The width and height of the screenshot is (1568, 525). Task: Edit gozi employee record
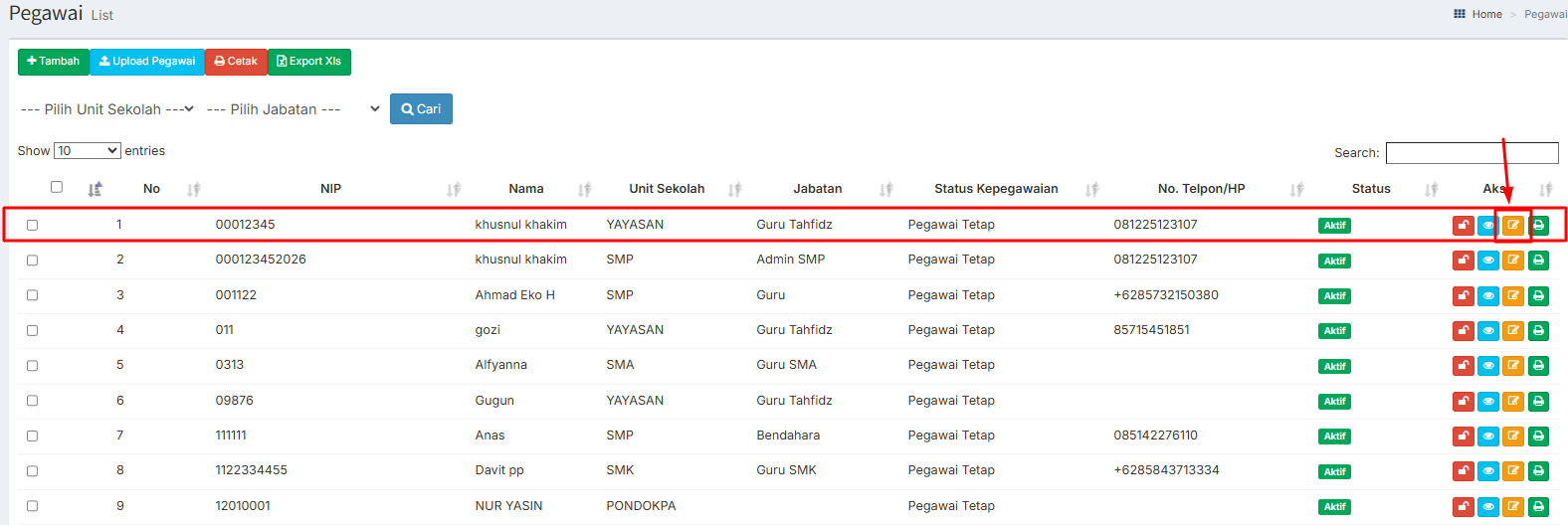(1513, 330)
